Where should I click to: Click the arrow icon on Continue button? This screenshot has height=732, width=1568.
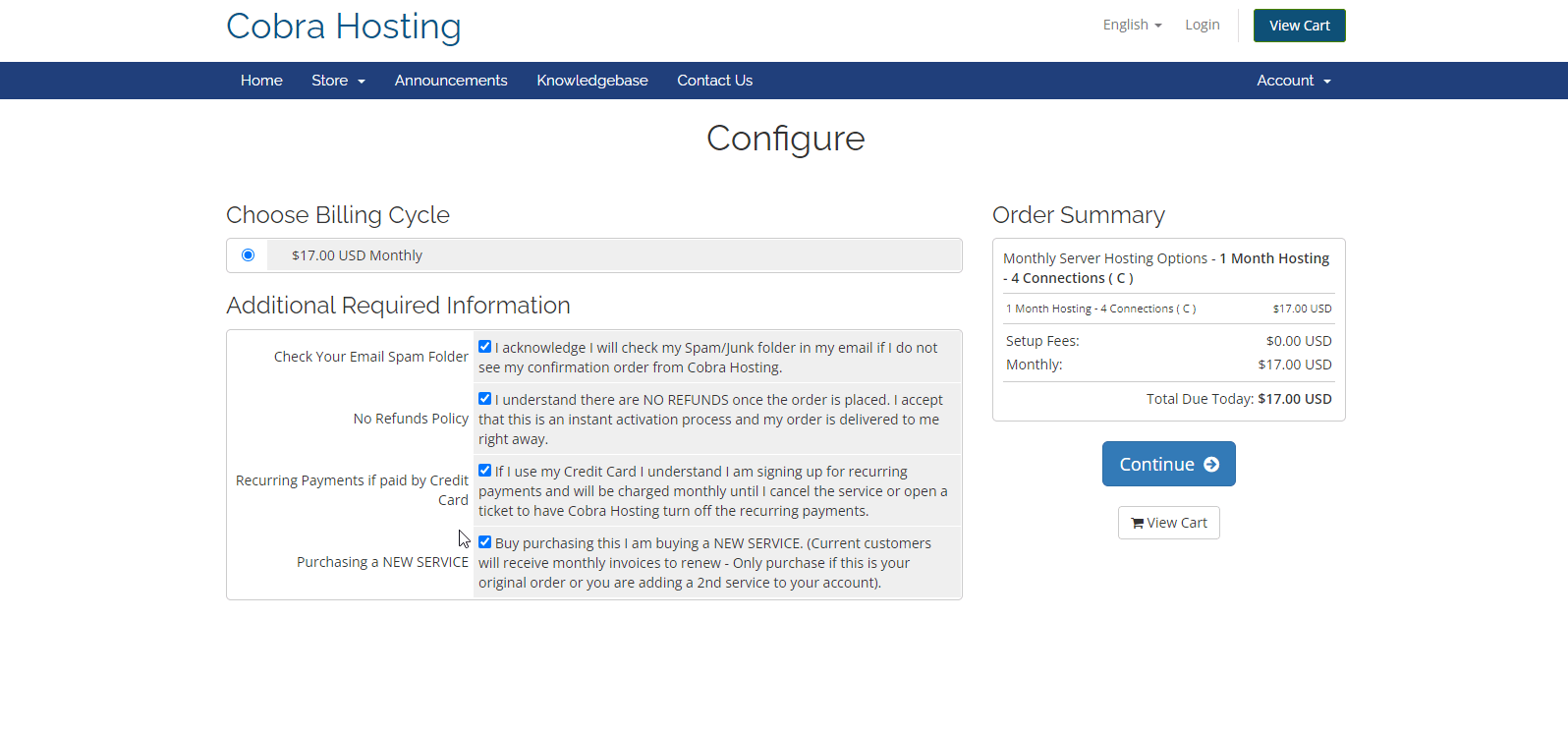1211,465
